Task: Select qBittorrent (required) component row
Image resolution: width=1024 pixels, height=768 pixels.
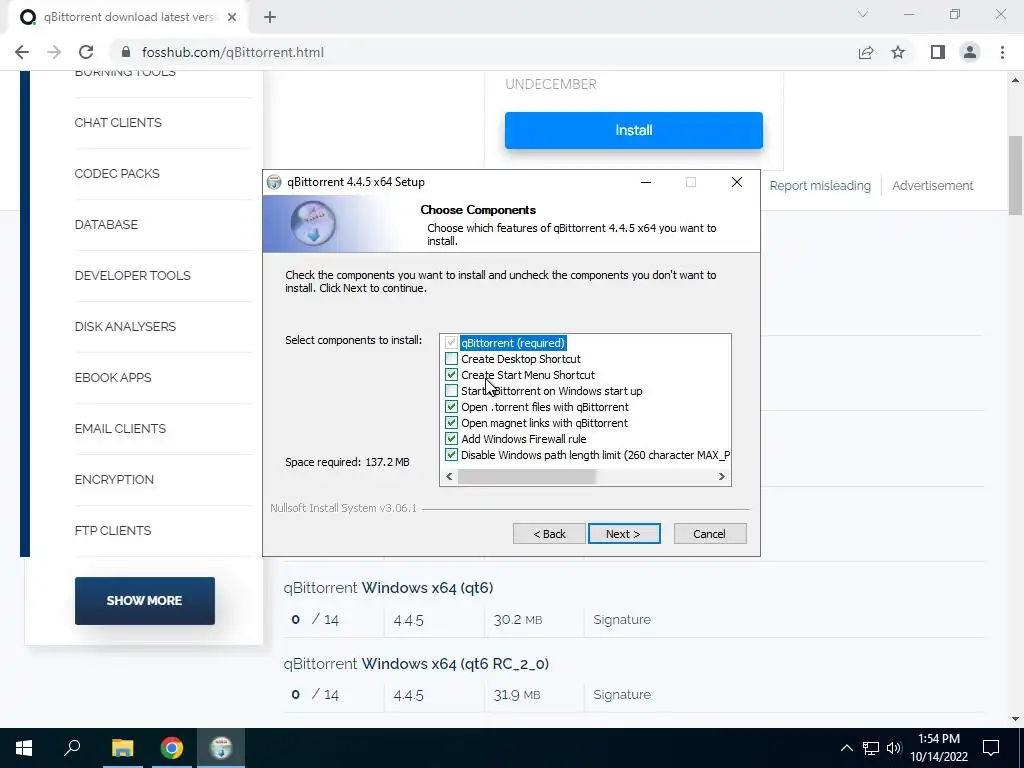Action: (513, 343)
